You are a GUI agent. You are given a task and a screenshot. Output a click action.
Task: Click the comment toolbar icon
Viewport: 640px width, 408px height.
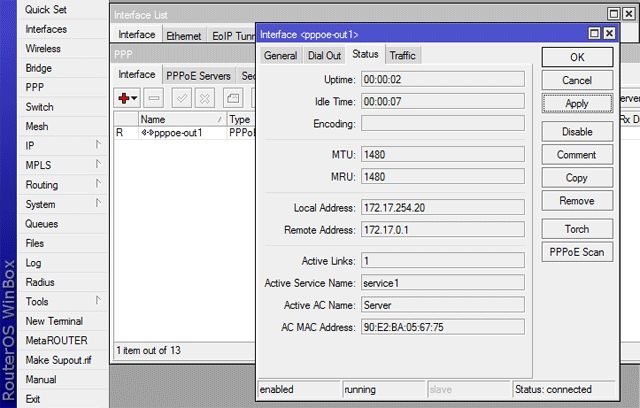[x=232, y=98]
